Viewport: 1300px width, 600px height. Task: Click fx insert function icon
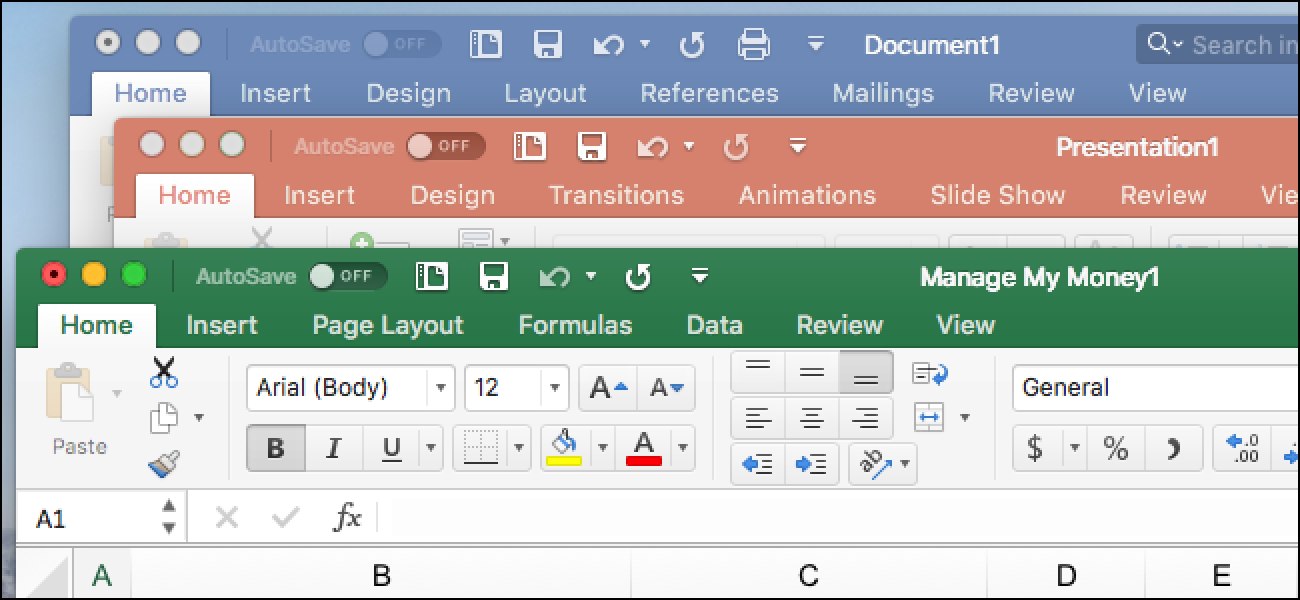(347, 517)
